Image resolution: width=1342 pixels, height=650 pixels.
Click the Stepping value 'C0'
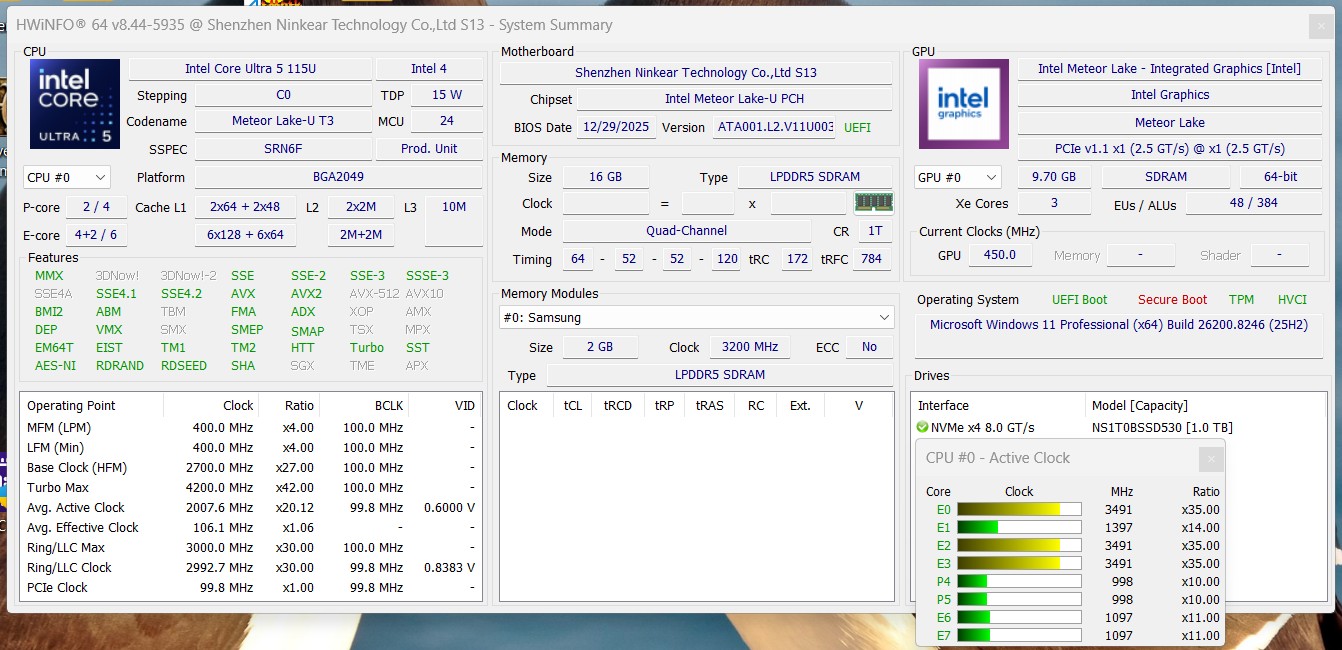pyautogui.click(x=283, y=95)
